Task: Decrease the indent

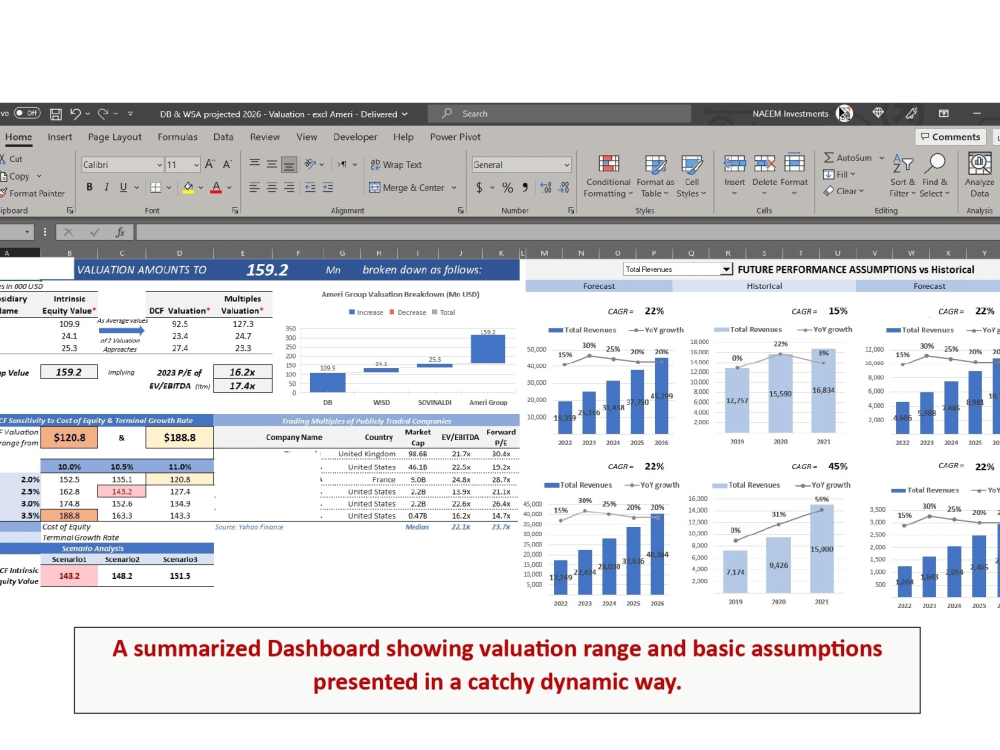Action: [311, 188]
